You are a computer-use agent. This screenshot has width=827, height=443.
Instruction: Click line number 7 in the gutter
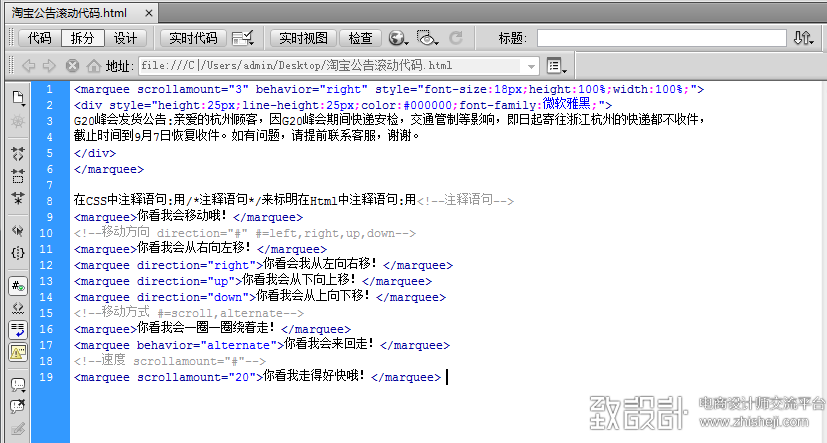coord(49,185)
